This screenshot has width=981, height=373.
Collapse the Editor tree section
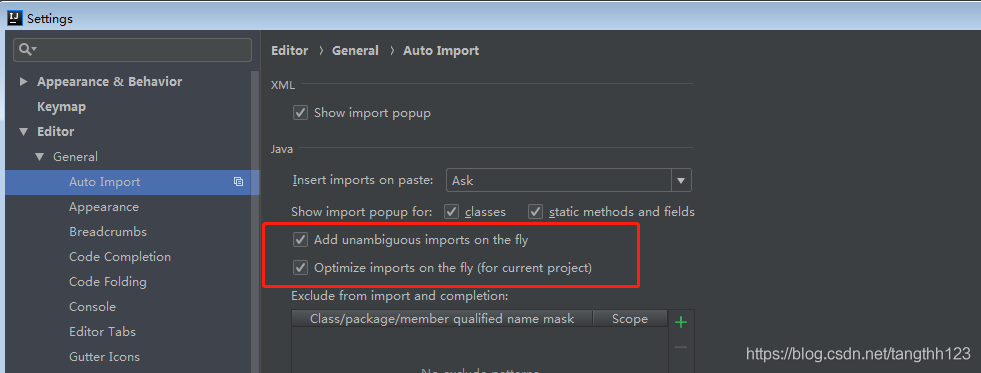coord(24,131)
